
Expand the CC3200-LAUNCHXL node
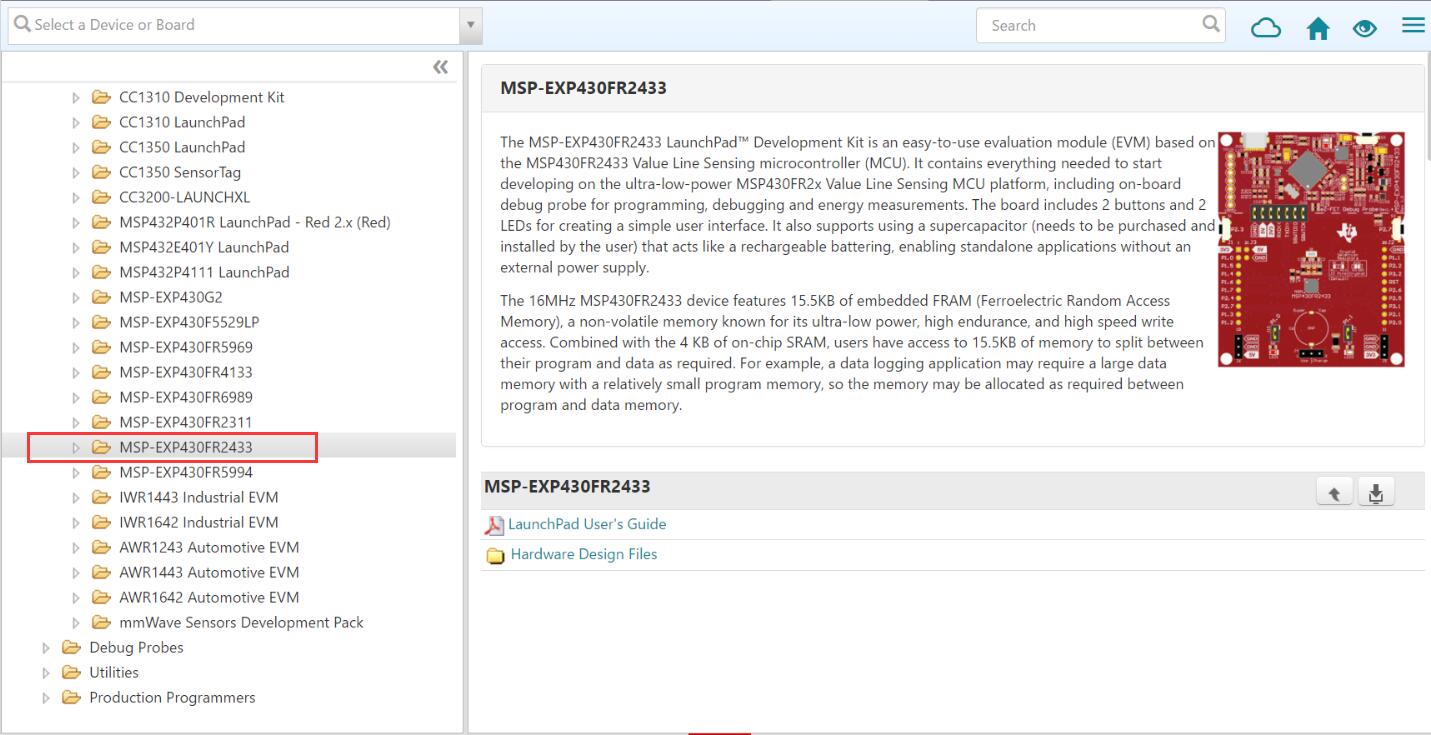coord(76,197)
